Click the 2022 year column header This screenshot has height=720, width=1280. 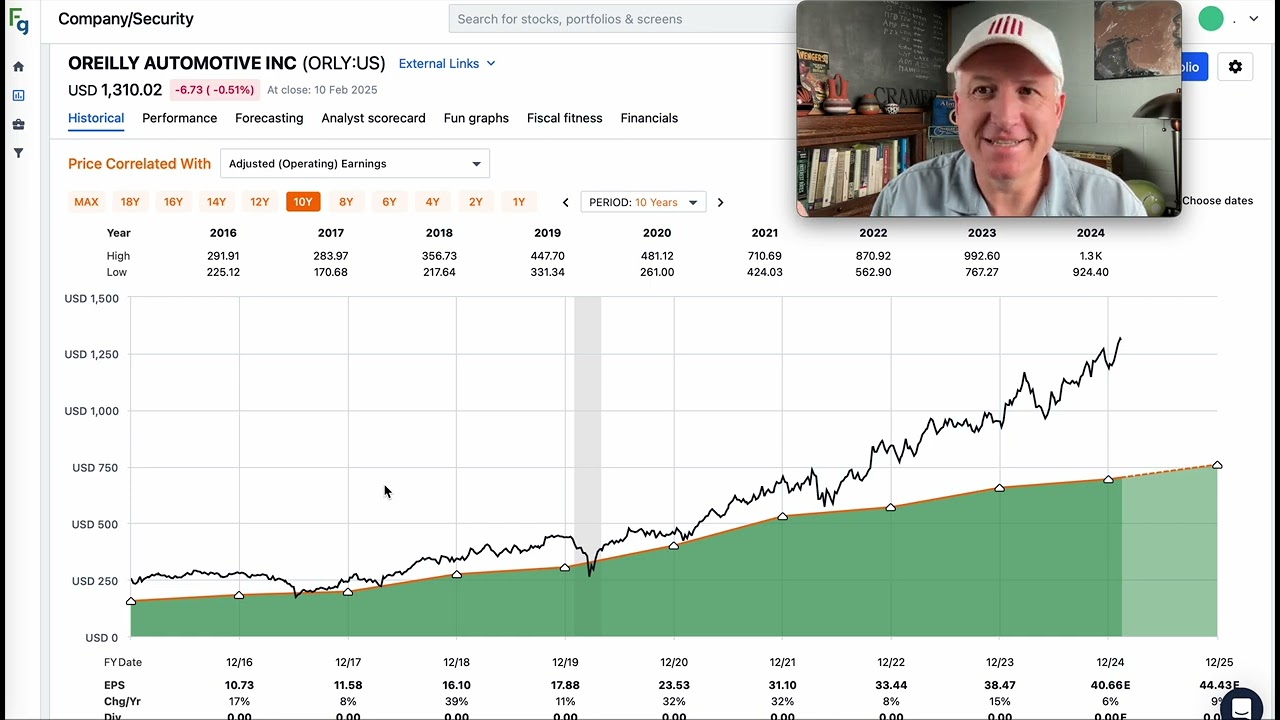point(873,233)
